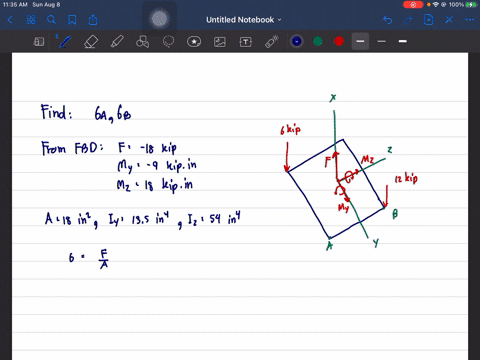Go back to the documents library
480x360 pixels.
(x=10, y=20)
